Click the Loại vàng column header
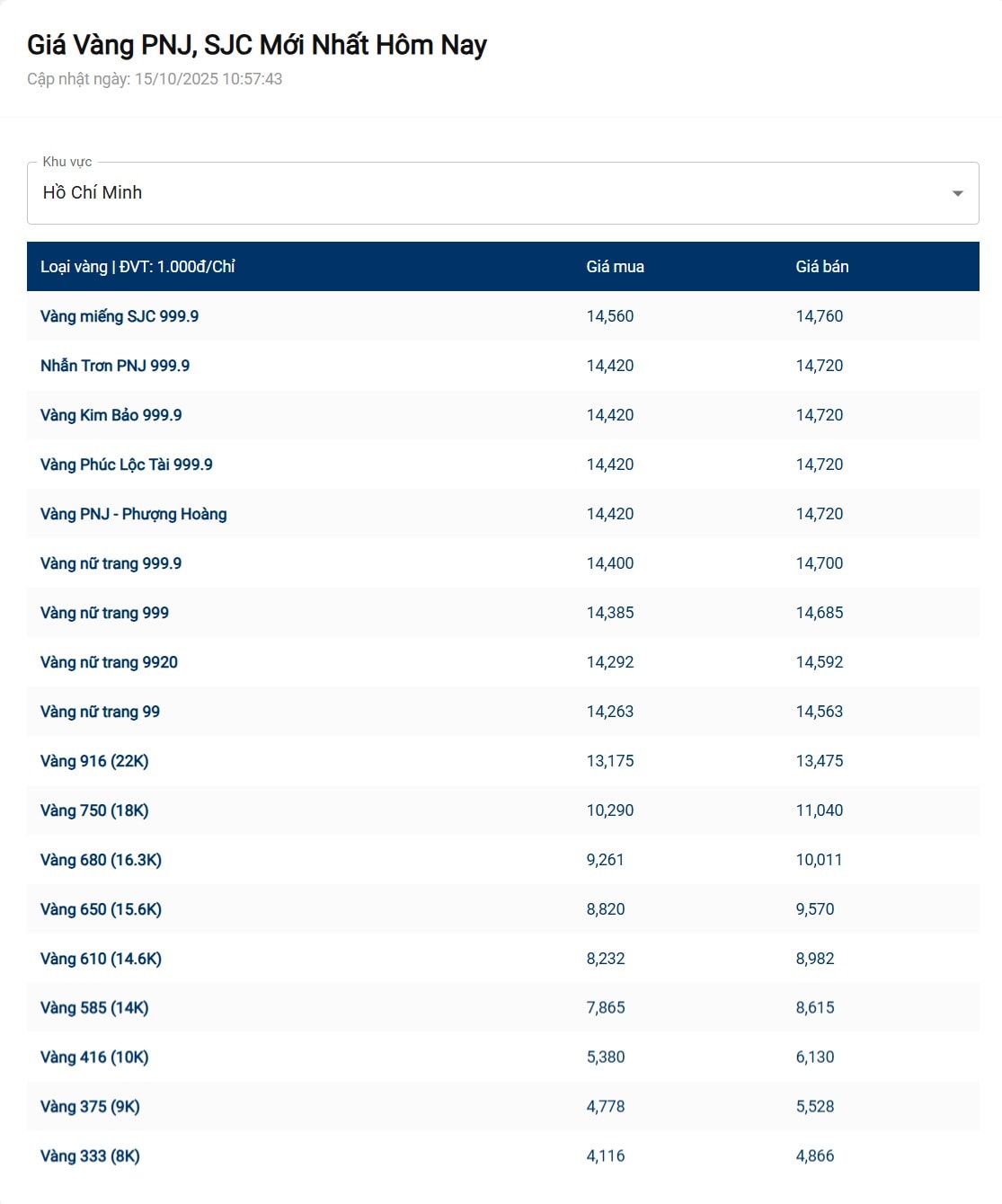The width and height of the screenshot is (1002, 1204). (137, 267)
